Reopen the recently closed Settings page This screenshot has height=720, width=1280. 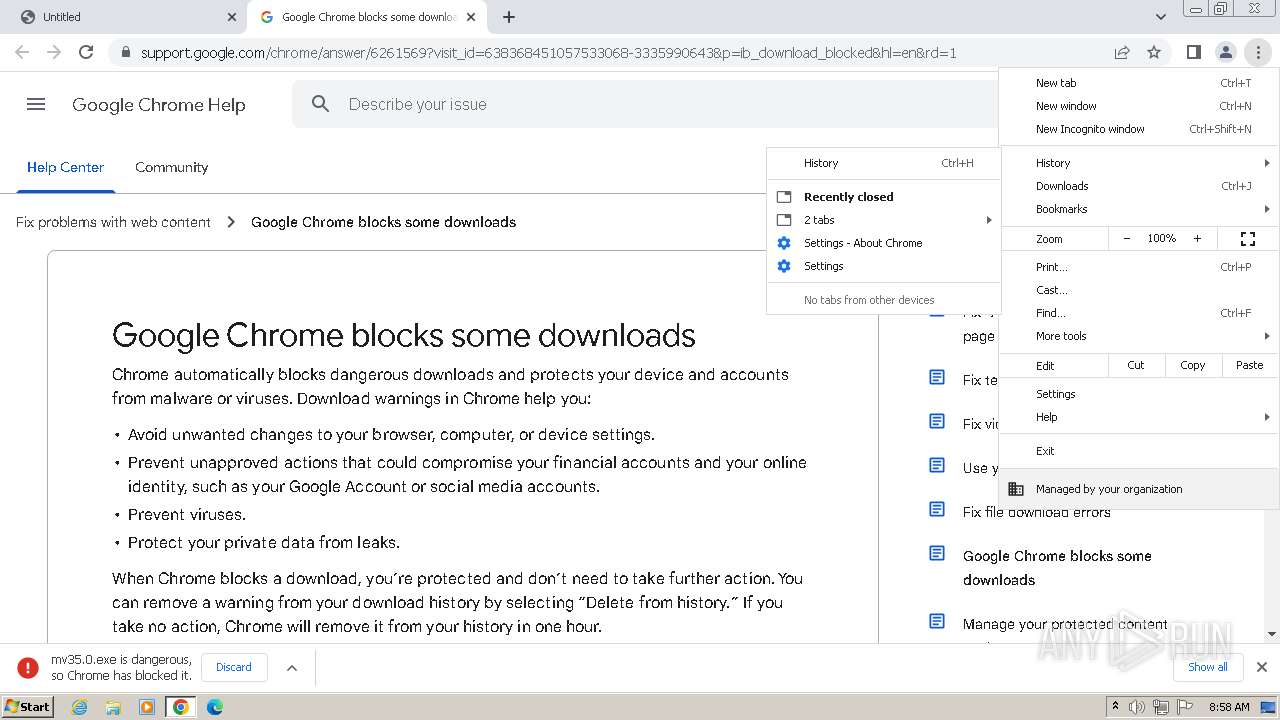click(x=884, y=266)
